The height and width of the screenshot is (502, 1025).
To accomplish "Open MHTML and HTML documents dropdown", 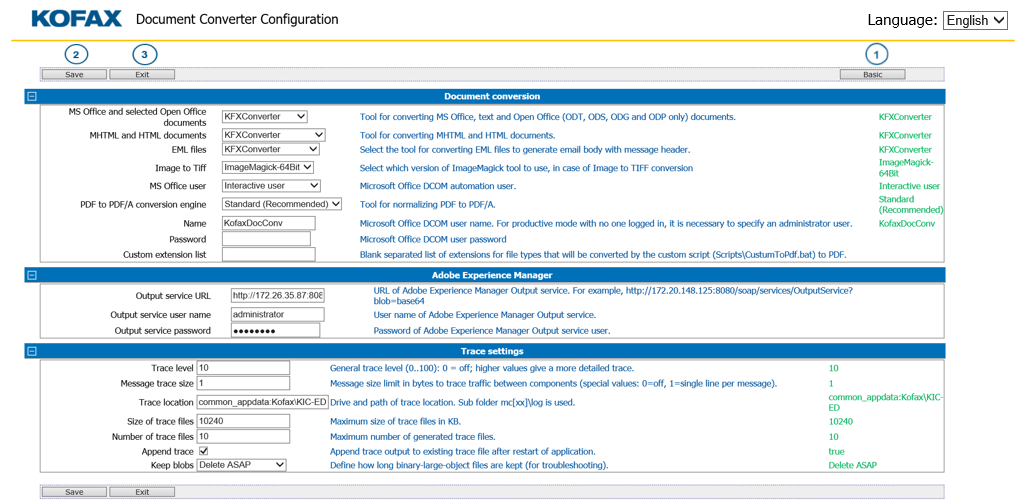I will click(x=273, y=135).
